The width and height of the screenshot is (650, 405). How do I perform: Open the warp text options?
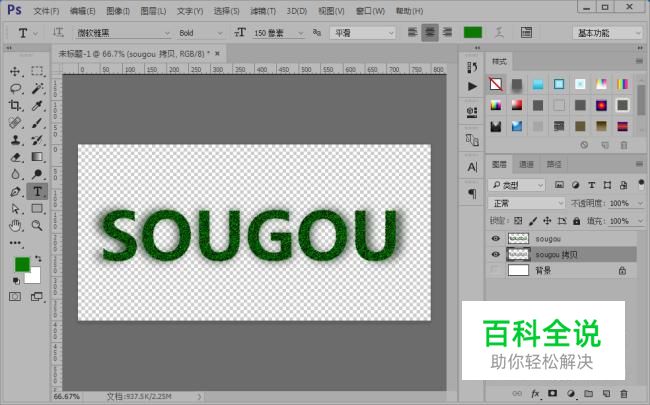point(500,33)
